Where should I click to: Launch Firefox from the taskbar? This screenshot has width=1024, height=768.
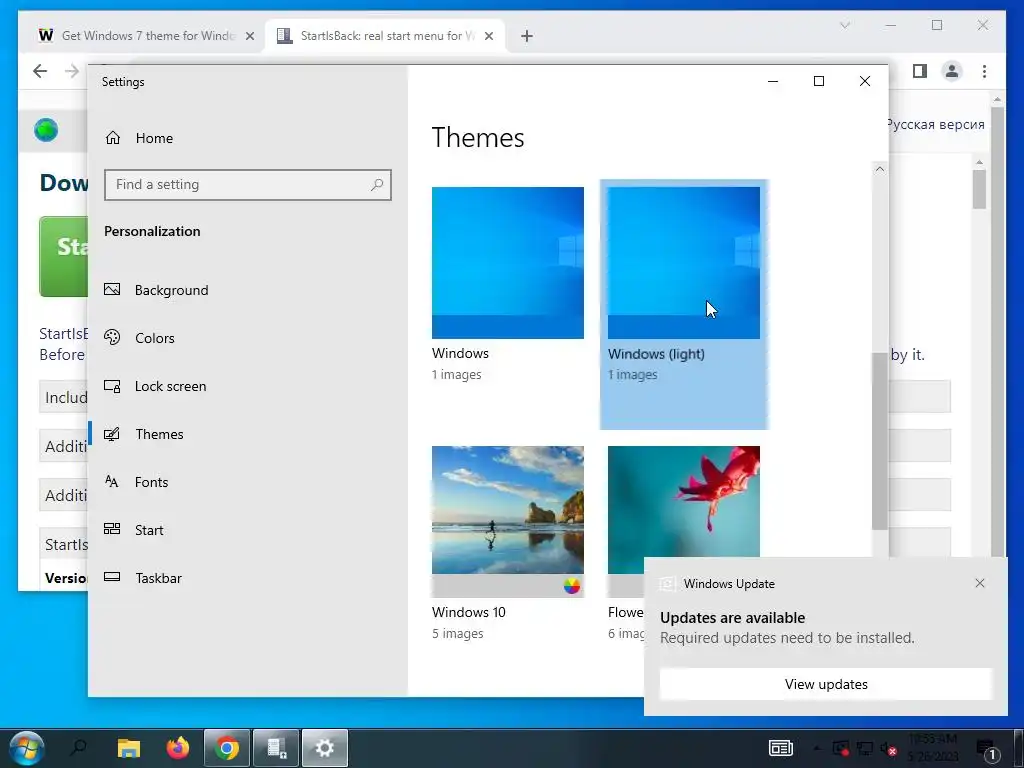[178, 748]
